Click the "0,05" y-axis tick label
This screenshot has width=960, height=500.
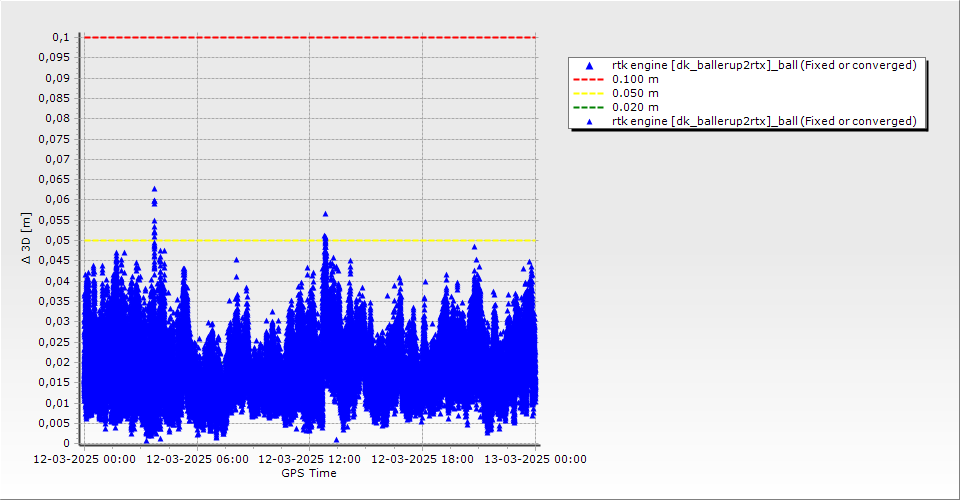click(58, 241)
